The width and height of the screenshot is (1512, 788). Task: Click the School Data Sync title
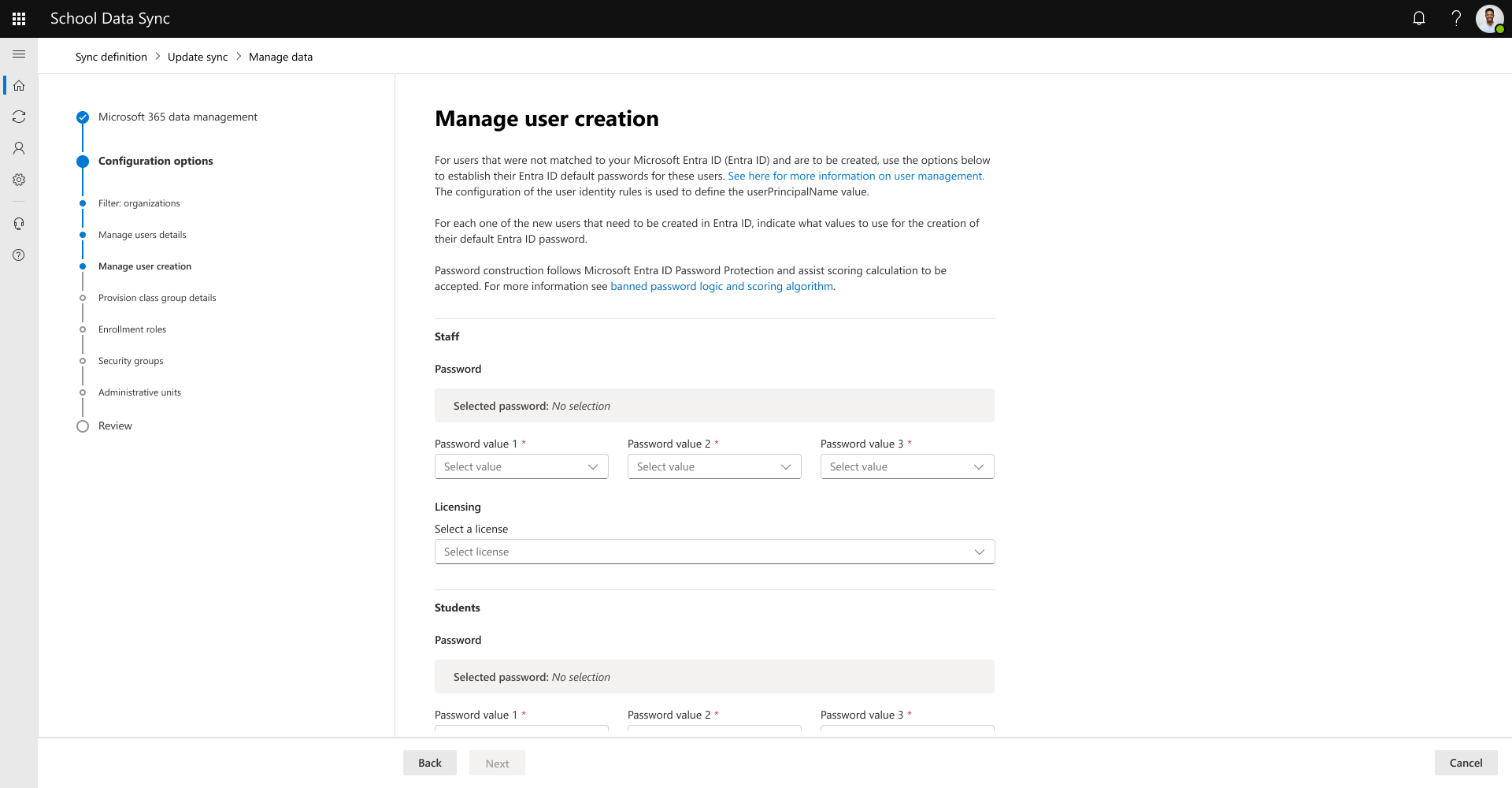pyautogui.click(x=110, y=18)
